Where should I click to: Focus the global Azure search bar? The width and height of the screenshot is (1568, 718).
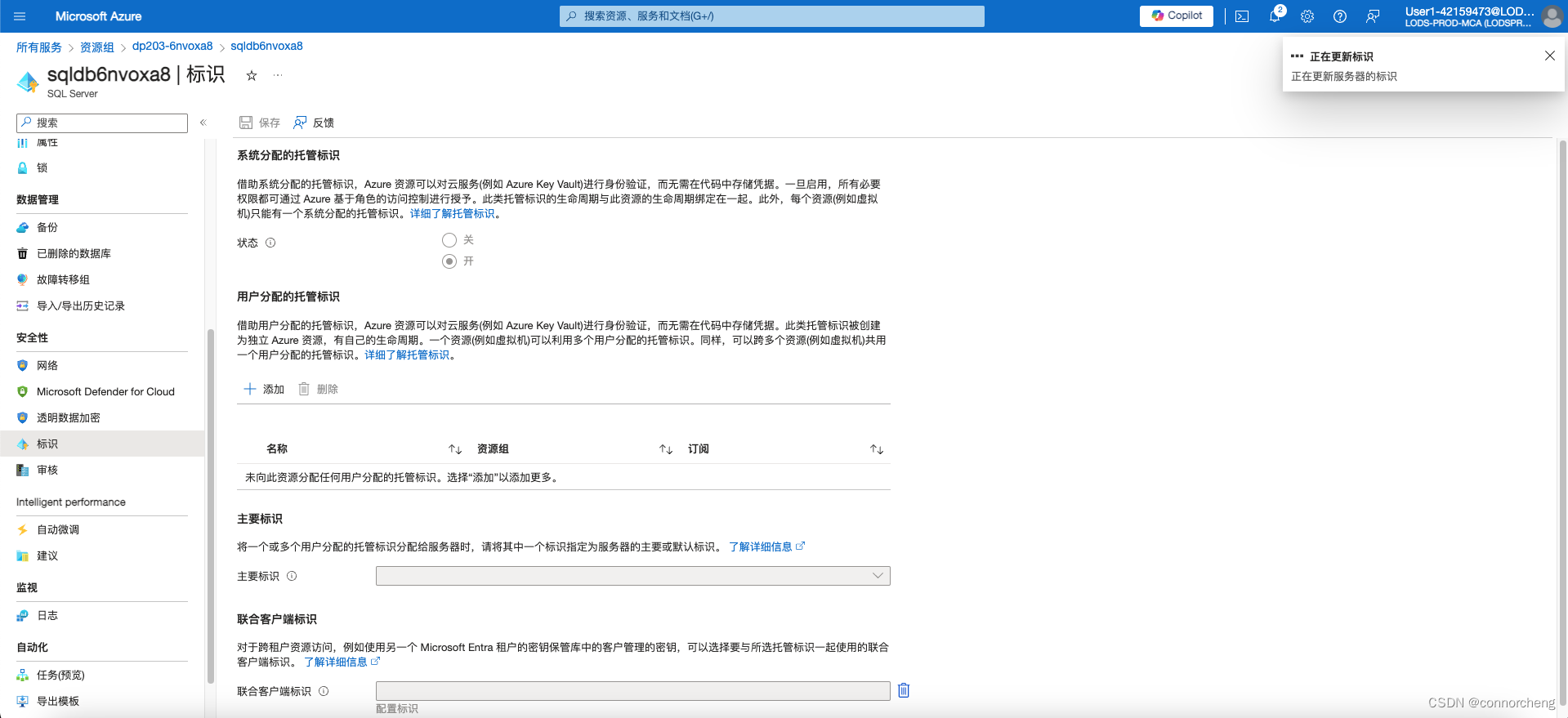click(x=772, y=16)
